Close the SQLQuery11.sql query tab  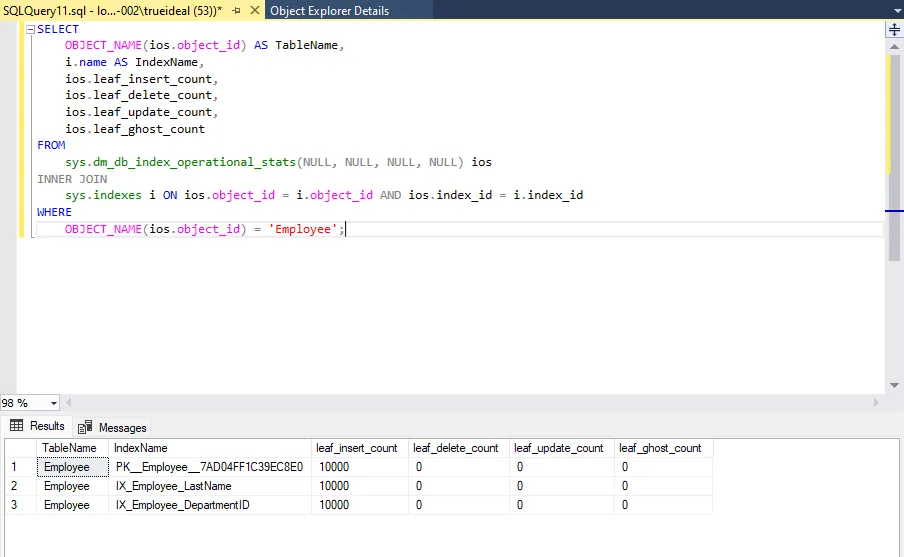click(x=254, y=11)
